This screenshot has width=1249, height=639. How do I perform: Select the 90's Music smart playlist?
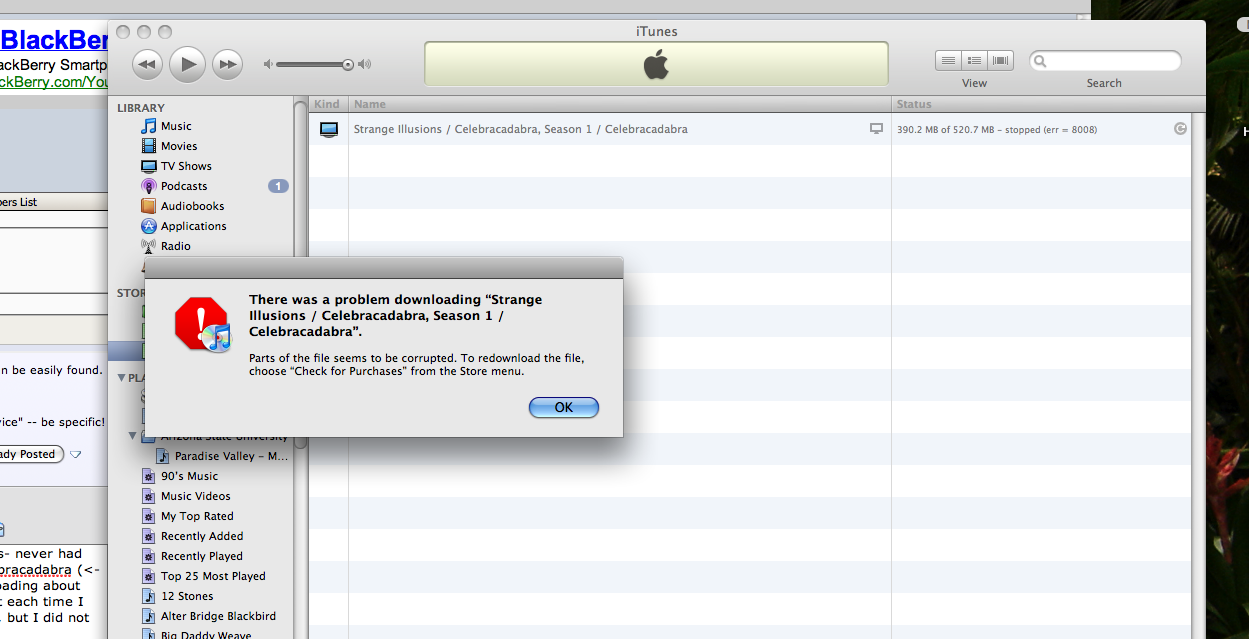pyautogui.click(x=189, y=476)
